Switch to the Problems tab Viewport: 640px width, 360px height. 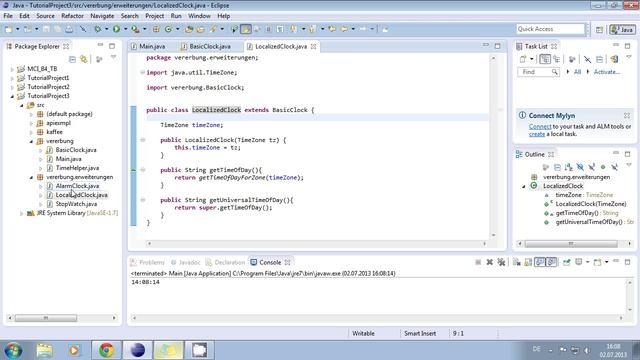point(147,262)
